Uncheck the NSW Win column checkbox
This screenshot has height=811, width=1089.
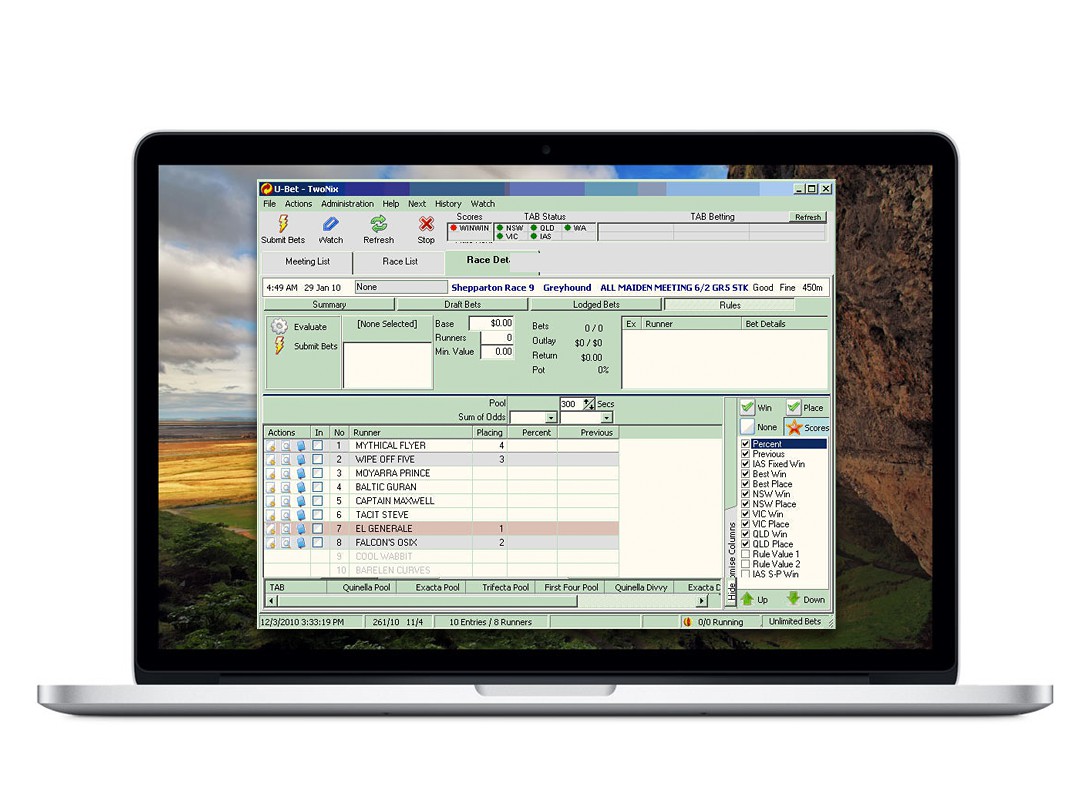coord(745,494)
